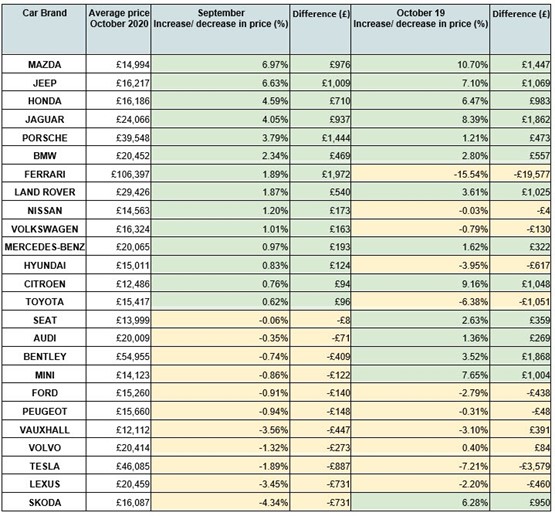
Task: Click the JAGUAR £24,066 price cell
Action: point(118,119)
